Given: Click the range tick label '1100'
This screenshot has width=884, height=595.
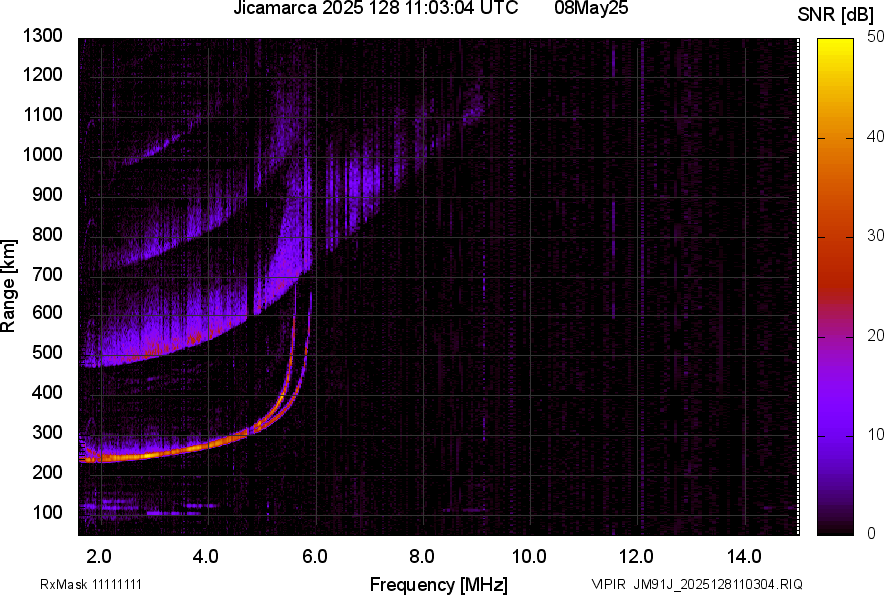Looking at the screenshot, I should [x=42, y=115].
